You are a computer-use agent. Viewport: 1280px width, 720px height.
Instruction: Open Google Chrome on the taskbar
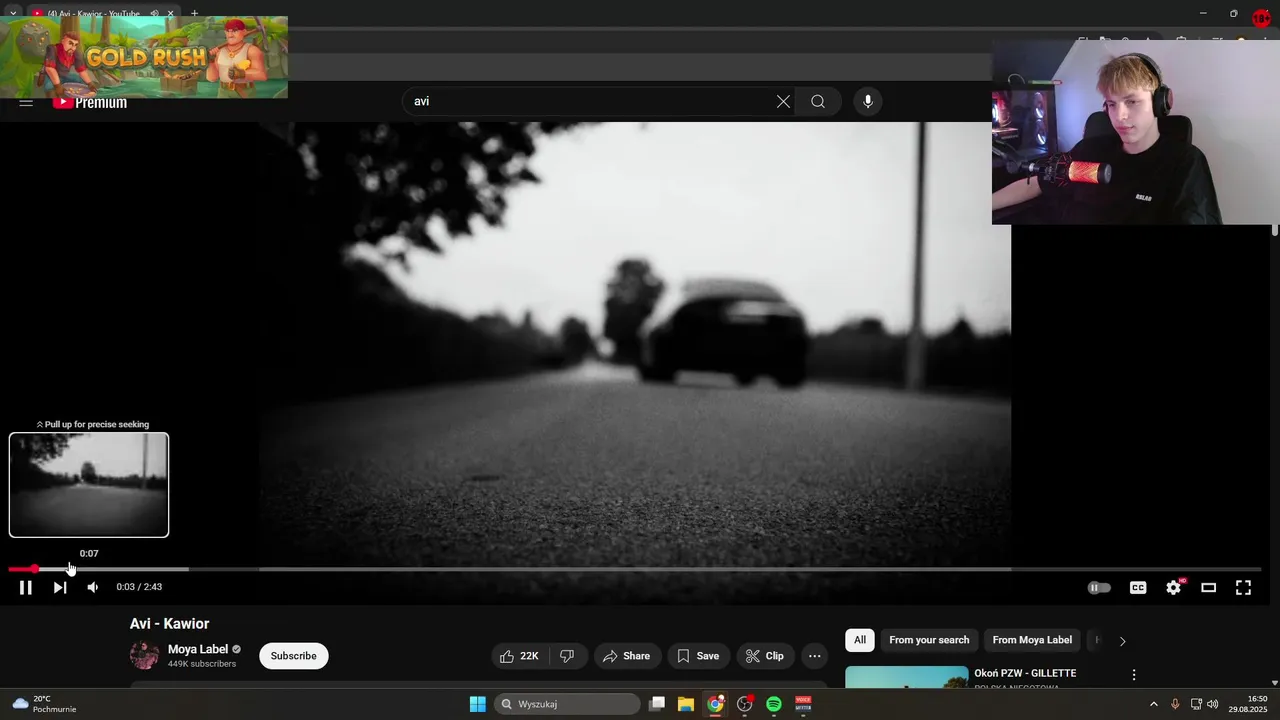(715, 704)
